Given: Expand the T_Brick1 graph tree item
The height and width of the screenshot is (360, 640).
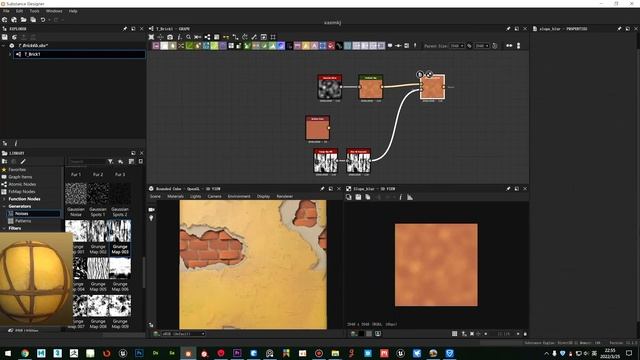Looking at the screenshot, I should (x=11, y=54).
